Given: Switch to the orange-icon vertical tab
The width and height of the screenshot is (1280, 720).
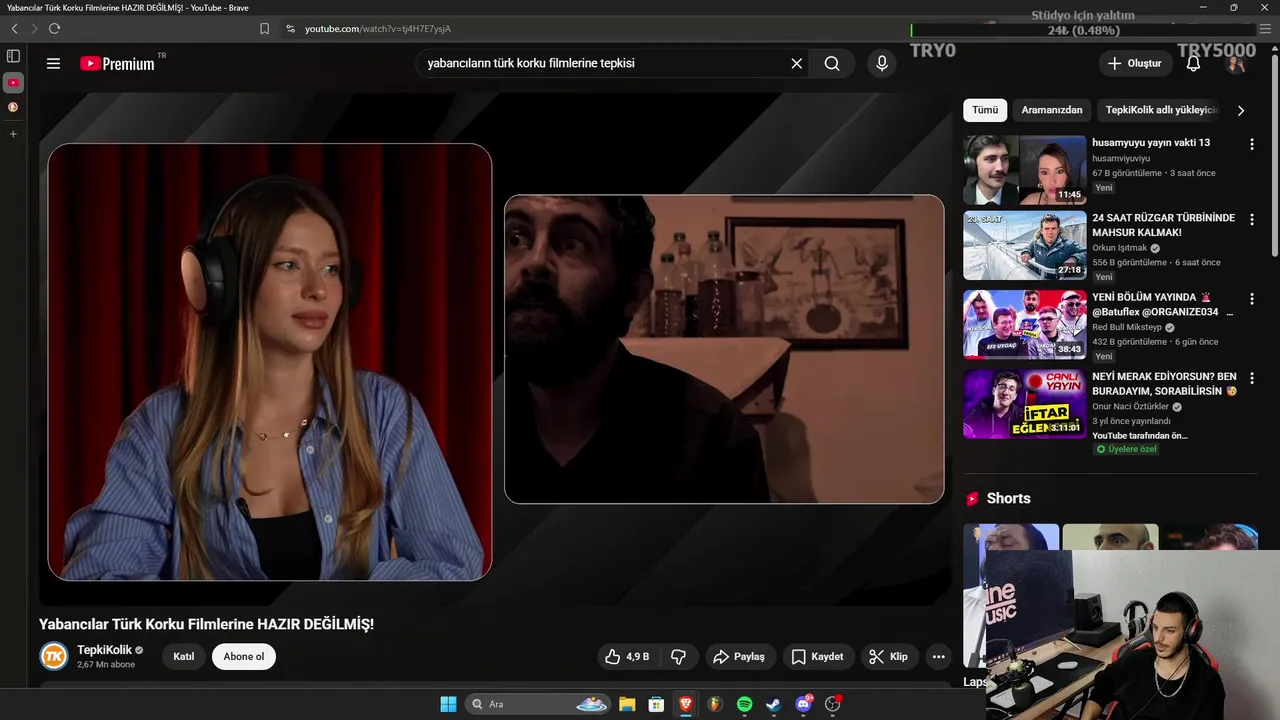Looking at the screenshot, I should coord(13,107).
